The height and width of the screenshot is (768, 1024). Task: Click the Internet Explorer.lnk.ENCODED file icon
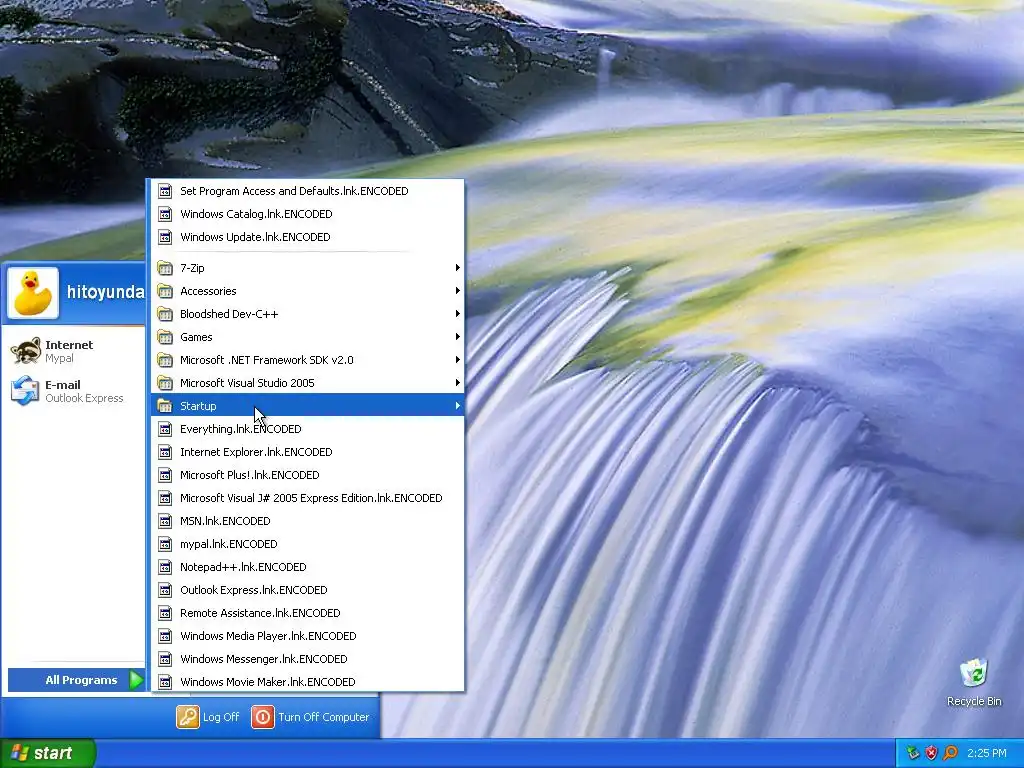165,452
